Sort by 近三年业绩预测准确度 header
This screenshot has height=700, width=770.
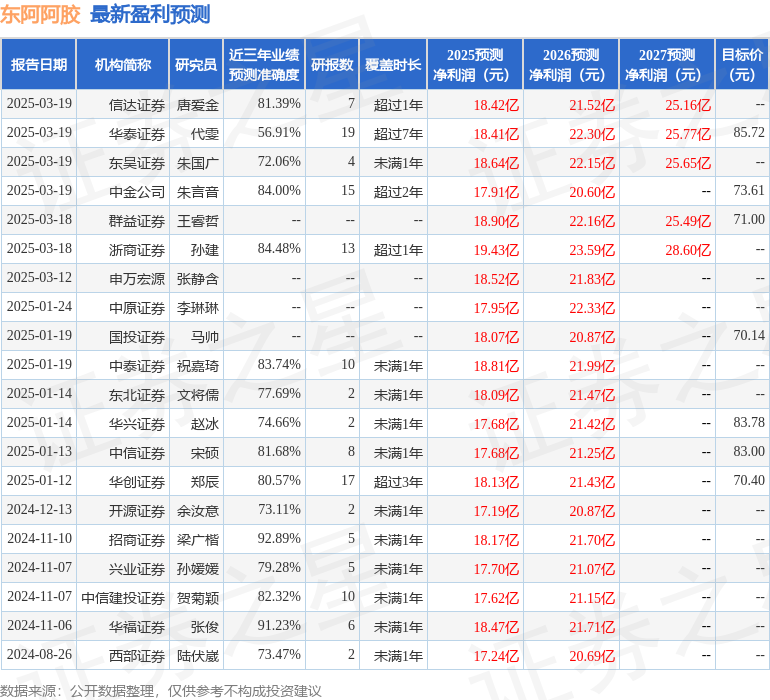264,65
